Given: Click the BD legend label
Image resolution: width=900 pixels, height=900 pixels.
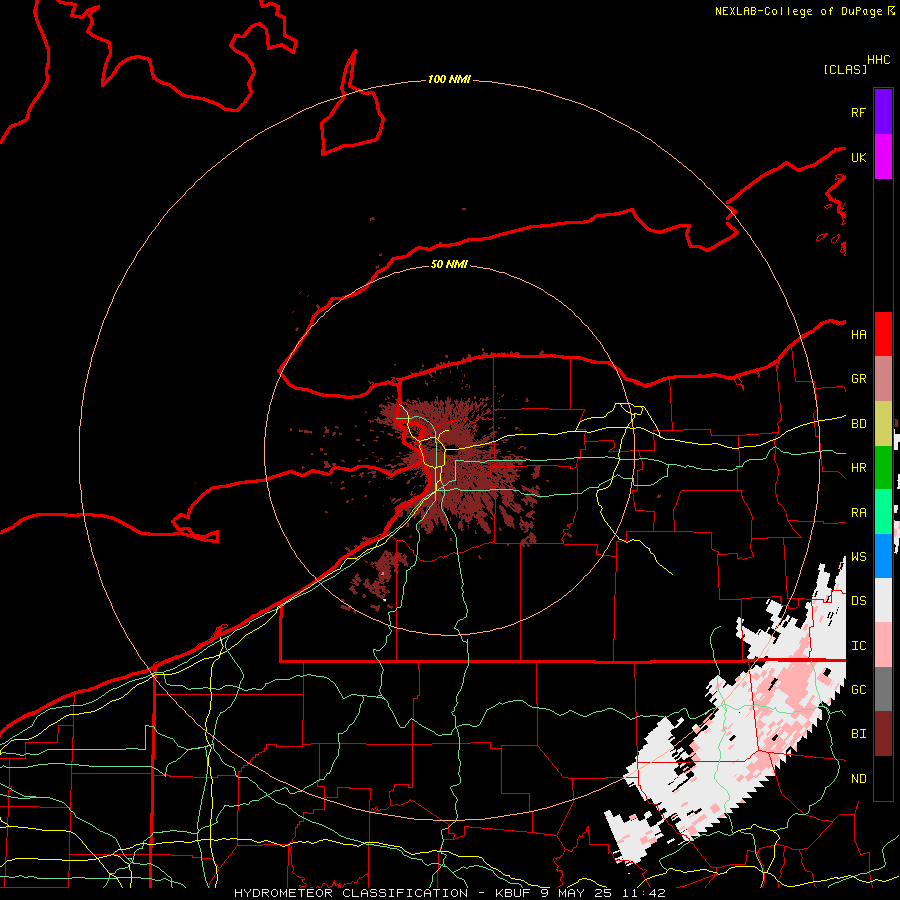Looking at the screenshot, I should click(858, 424).
